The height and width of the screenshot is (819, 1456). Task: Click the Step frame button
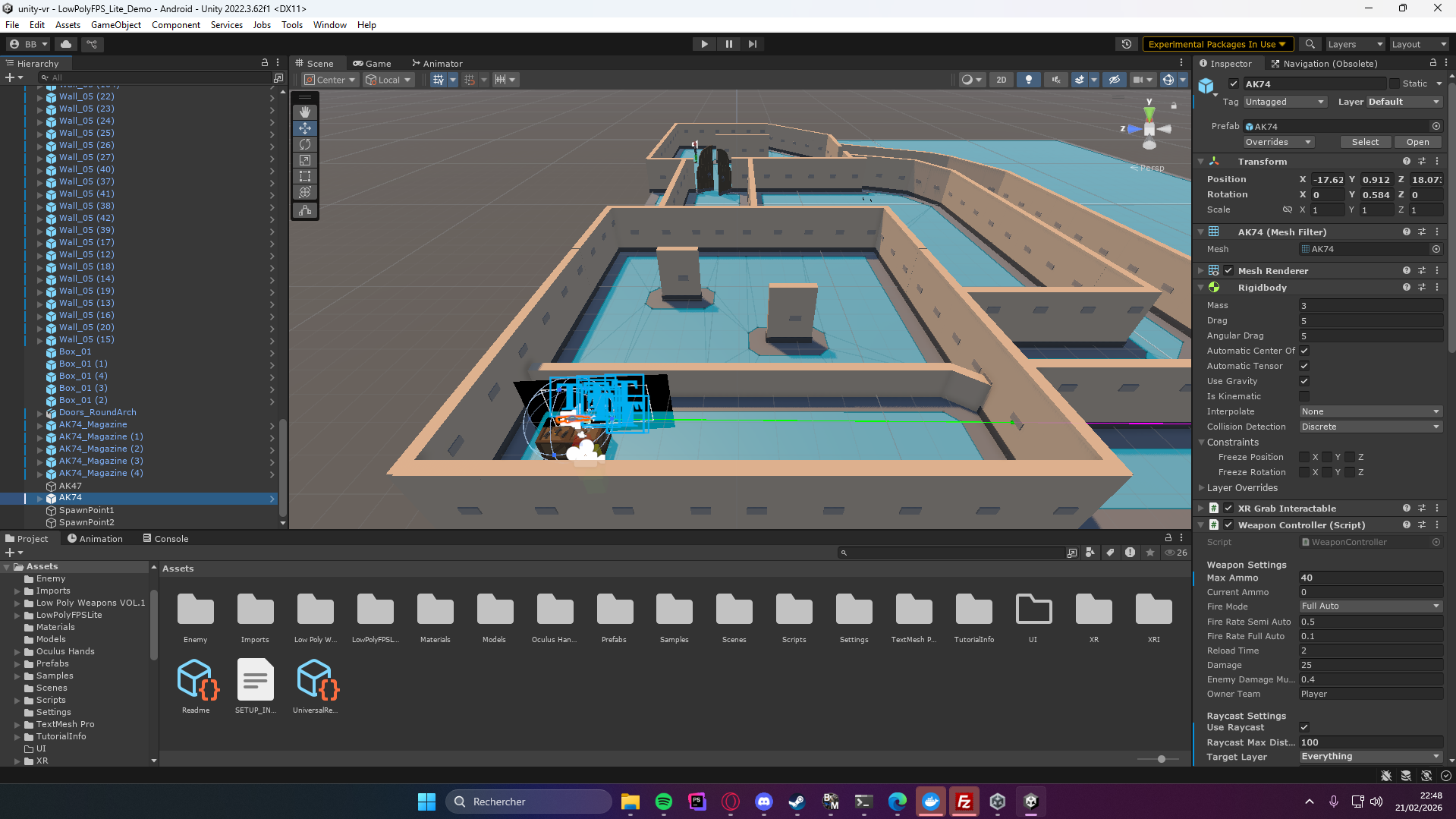tap(752, 44)
